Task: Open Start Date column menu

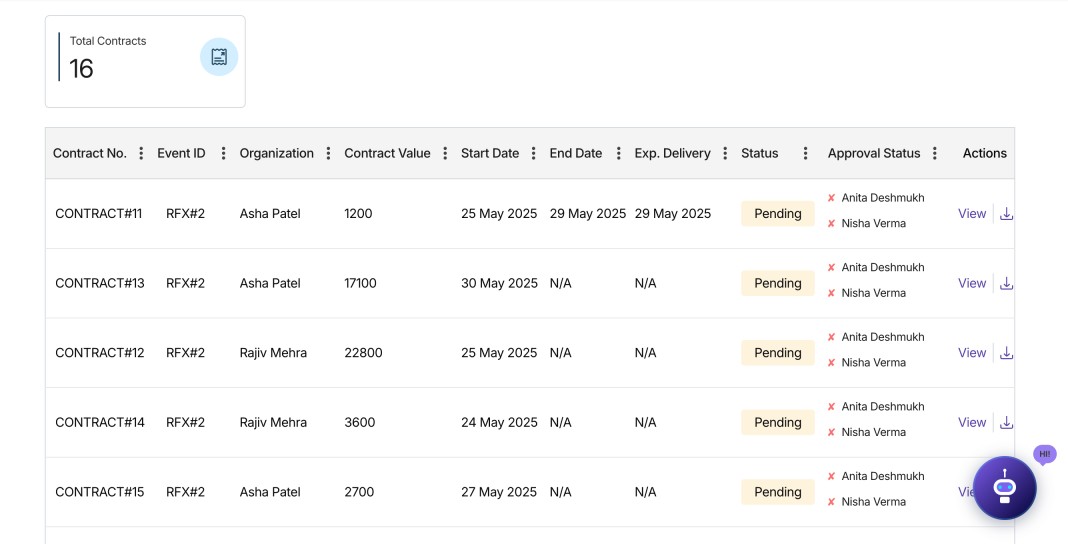Action: coord(533,153)
